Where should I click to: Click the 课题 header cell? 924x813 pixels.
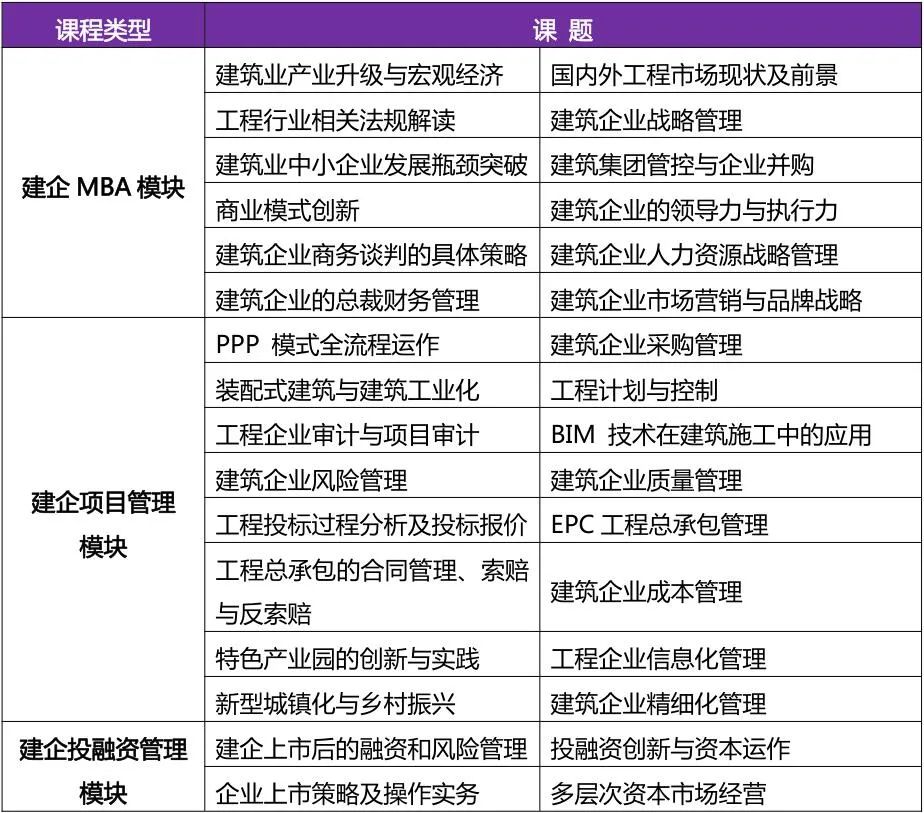pos(563,25)
